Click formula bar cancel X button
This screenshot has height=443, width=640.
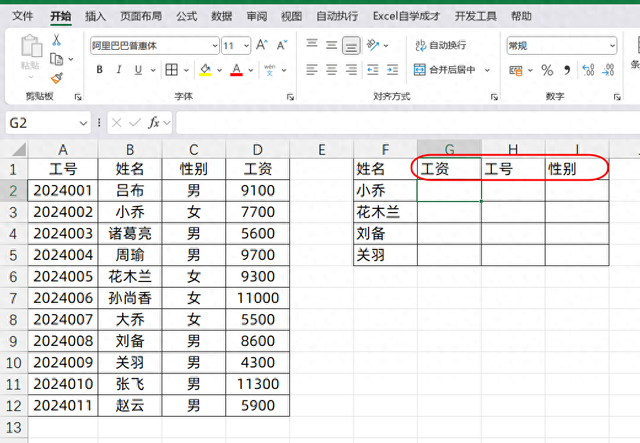click(116, 122)
